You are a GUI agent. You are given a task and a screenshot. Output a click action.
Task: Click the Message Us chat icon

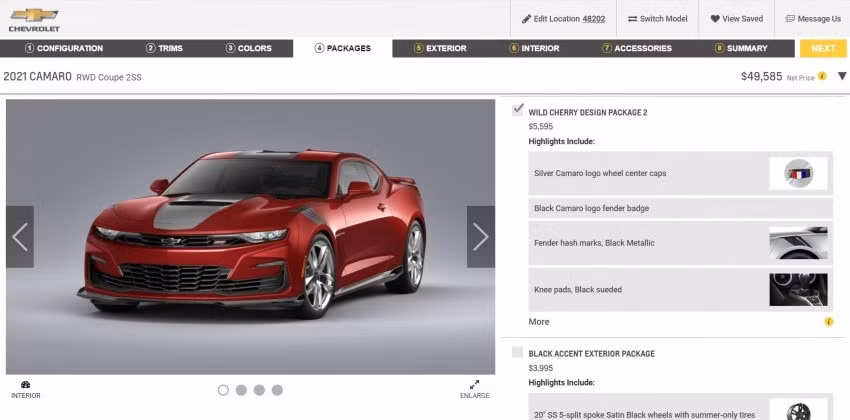tap(790, 19)
